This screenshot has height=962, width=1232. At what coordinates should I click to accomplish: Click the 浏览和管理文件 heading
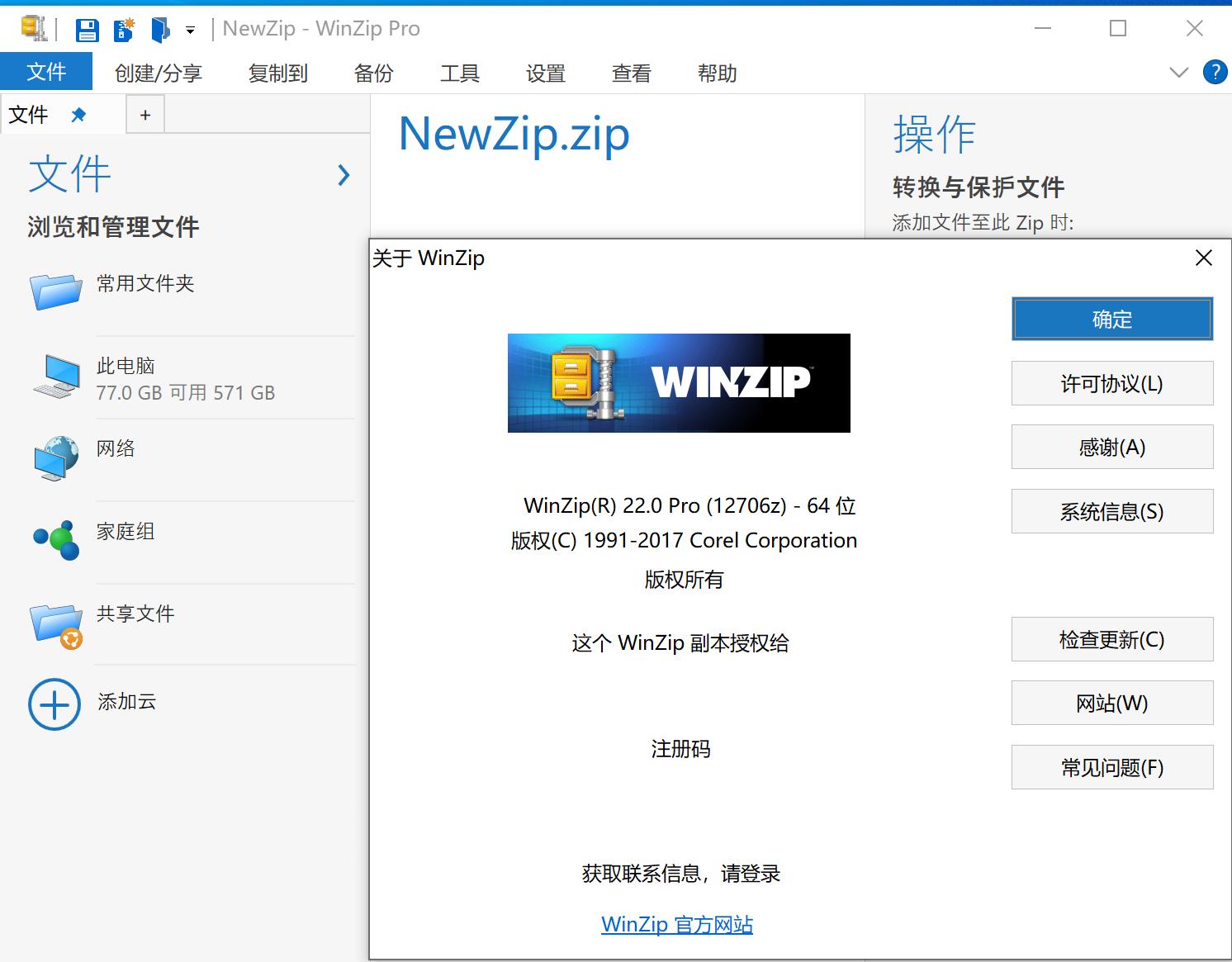(113, 227)
